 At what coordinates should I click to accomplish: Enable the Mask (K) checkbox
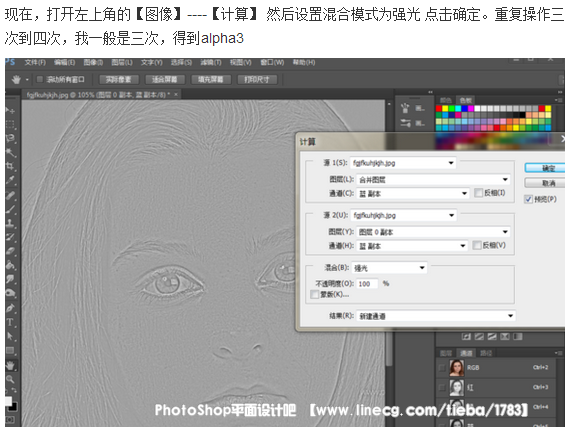click(315, 294)
